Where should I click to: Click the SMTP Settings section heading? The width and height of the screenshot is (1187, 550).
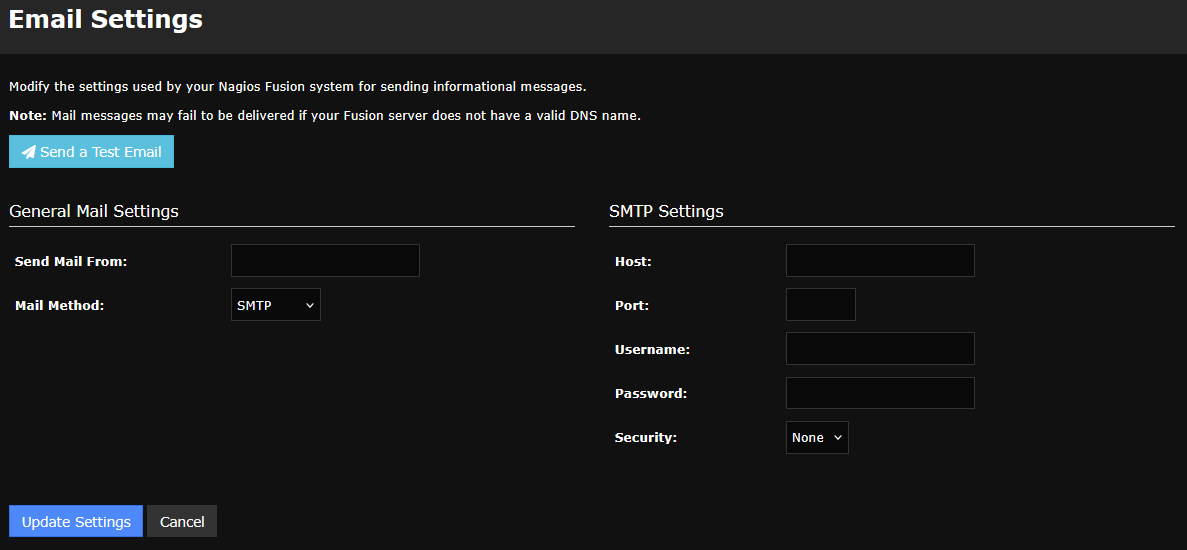[x=666, y=211]
